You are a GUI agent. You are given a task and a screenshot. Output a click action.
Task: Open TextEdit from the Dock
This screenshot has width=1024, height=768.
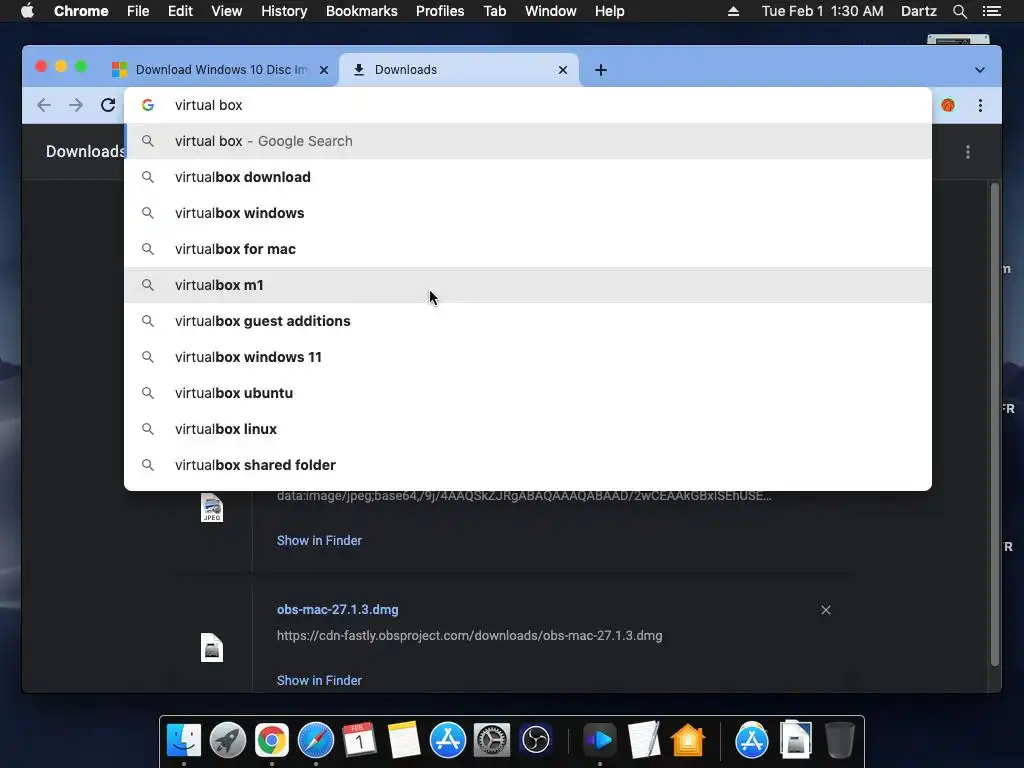(643, 740)
